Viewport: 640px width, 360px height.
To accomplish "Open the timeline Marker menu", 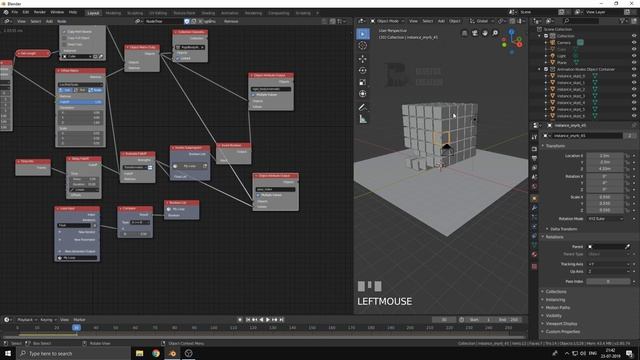I will tap(79, 320).
